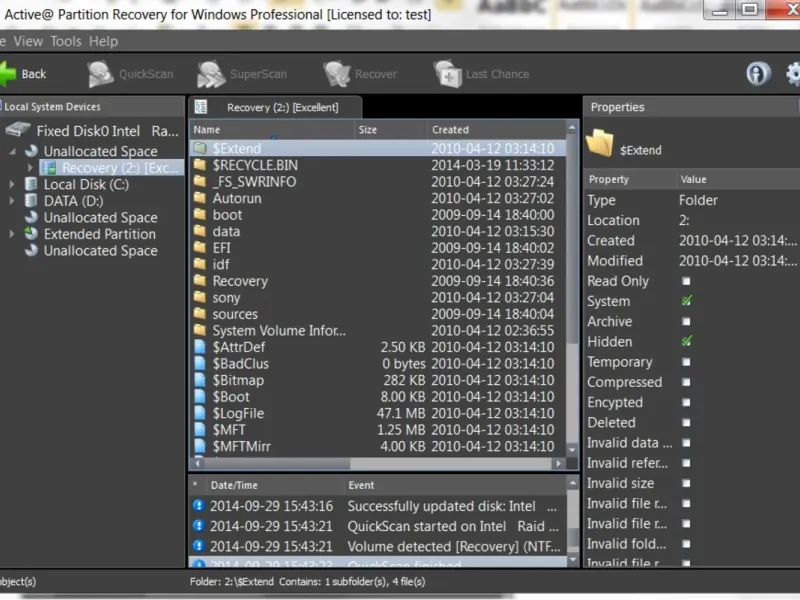This screenshot has width=800, height=600.
Task: Sort the file list by Name column
Action: tap(272, 130)
